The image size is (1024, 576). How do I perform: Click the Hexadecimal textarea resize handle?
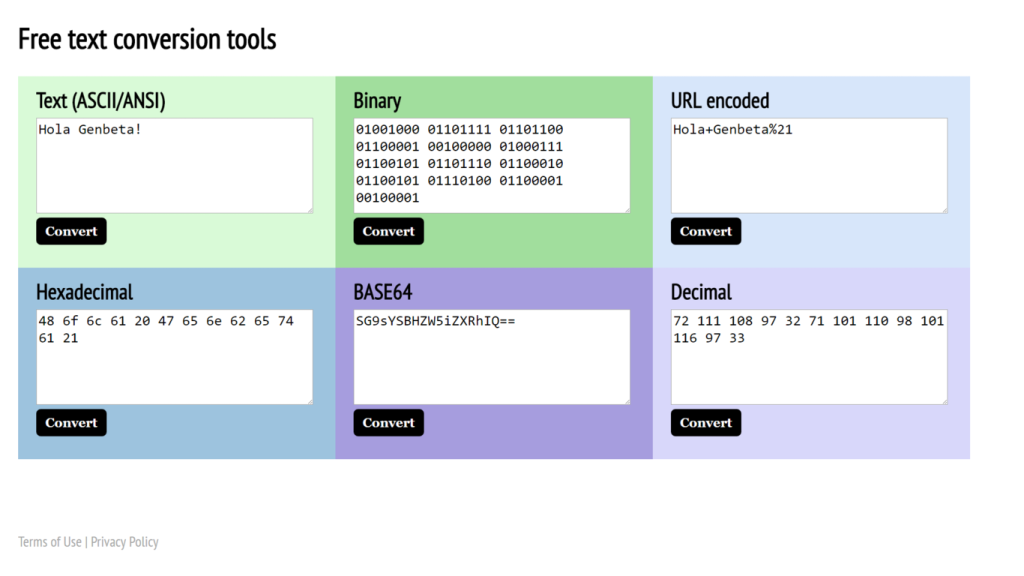[x=310, y=401]
